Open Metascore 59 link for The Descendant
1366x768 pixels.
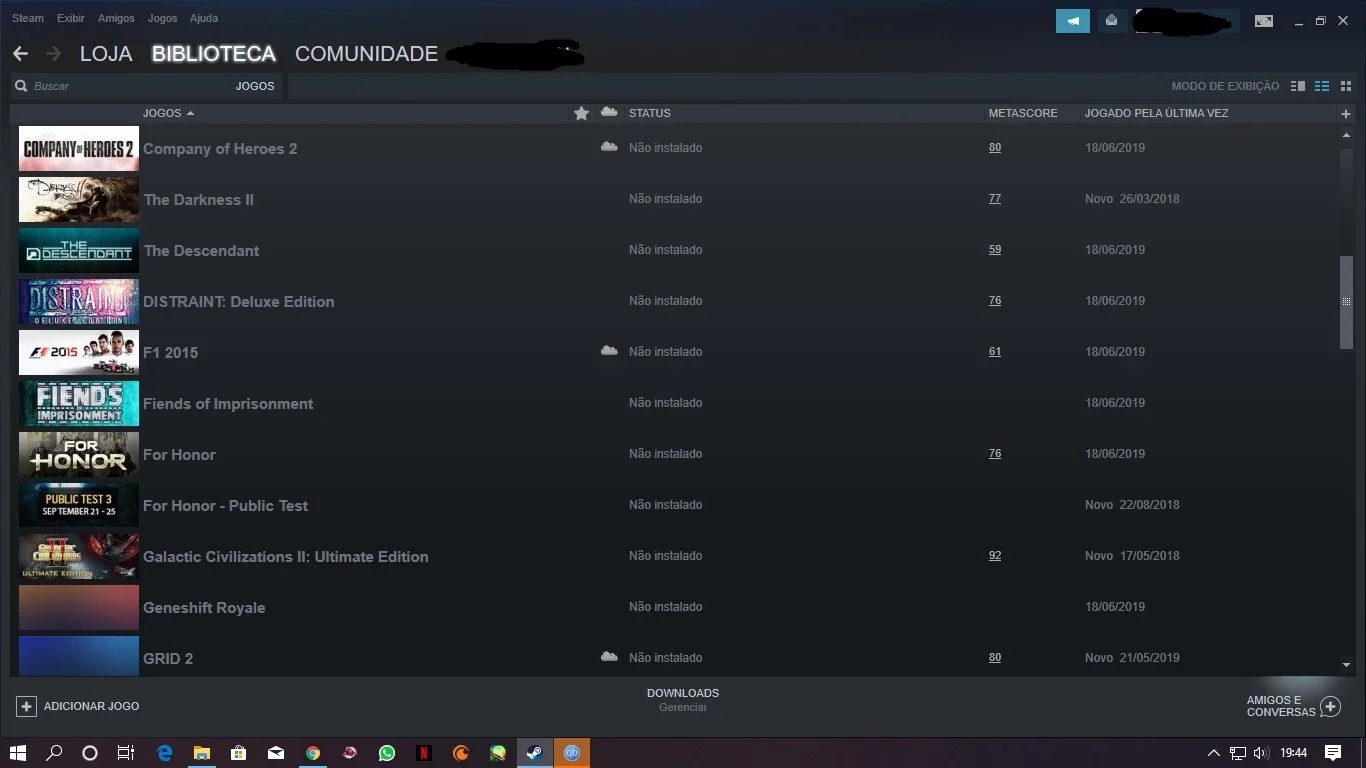pos(995,250)
